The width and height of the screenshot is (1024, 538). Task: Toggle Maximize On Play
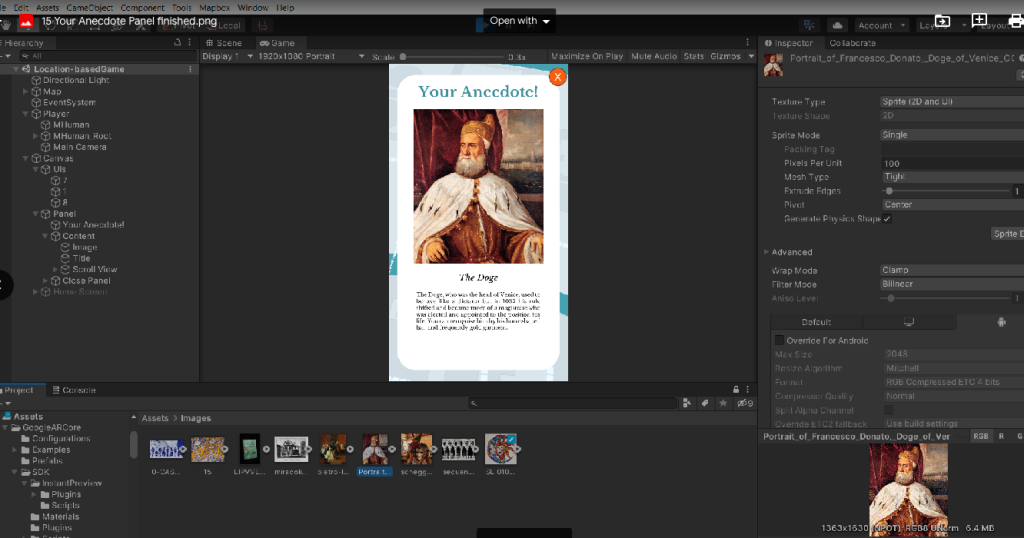point(586,56)
